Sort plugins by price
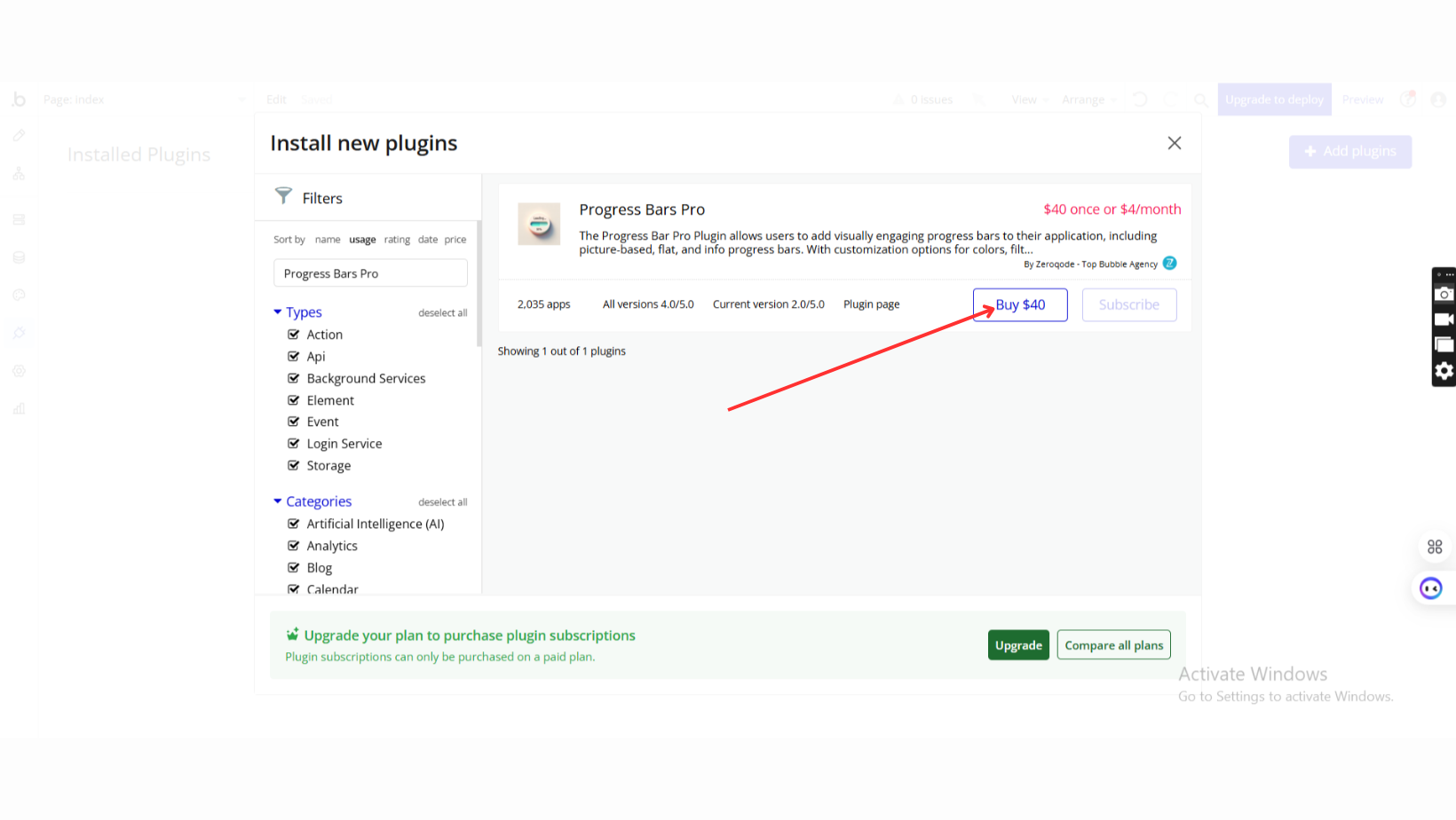This screenshot has width=1456, height=820. 455,240
